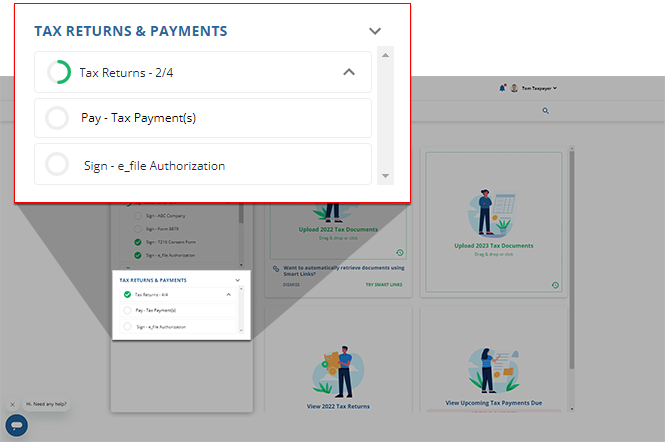Click the green check beside Tax Returns - 4/4
665x442 pixels.
(x=127, y=294)
